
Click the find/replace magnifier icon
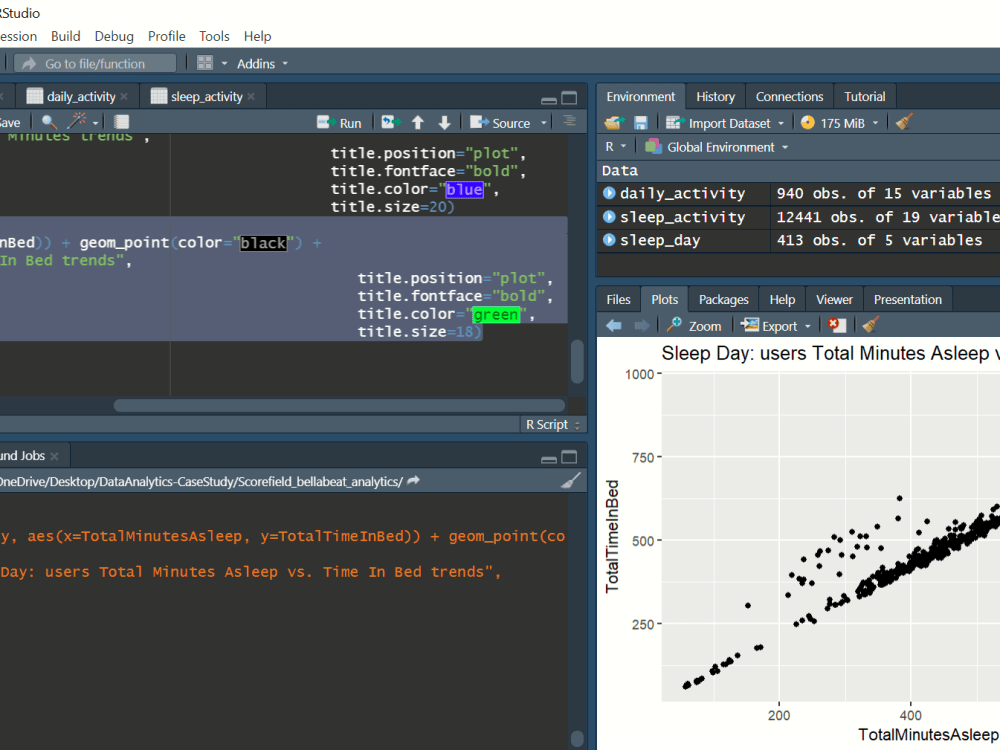pyautogui.click(x=49, y=122)
